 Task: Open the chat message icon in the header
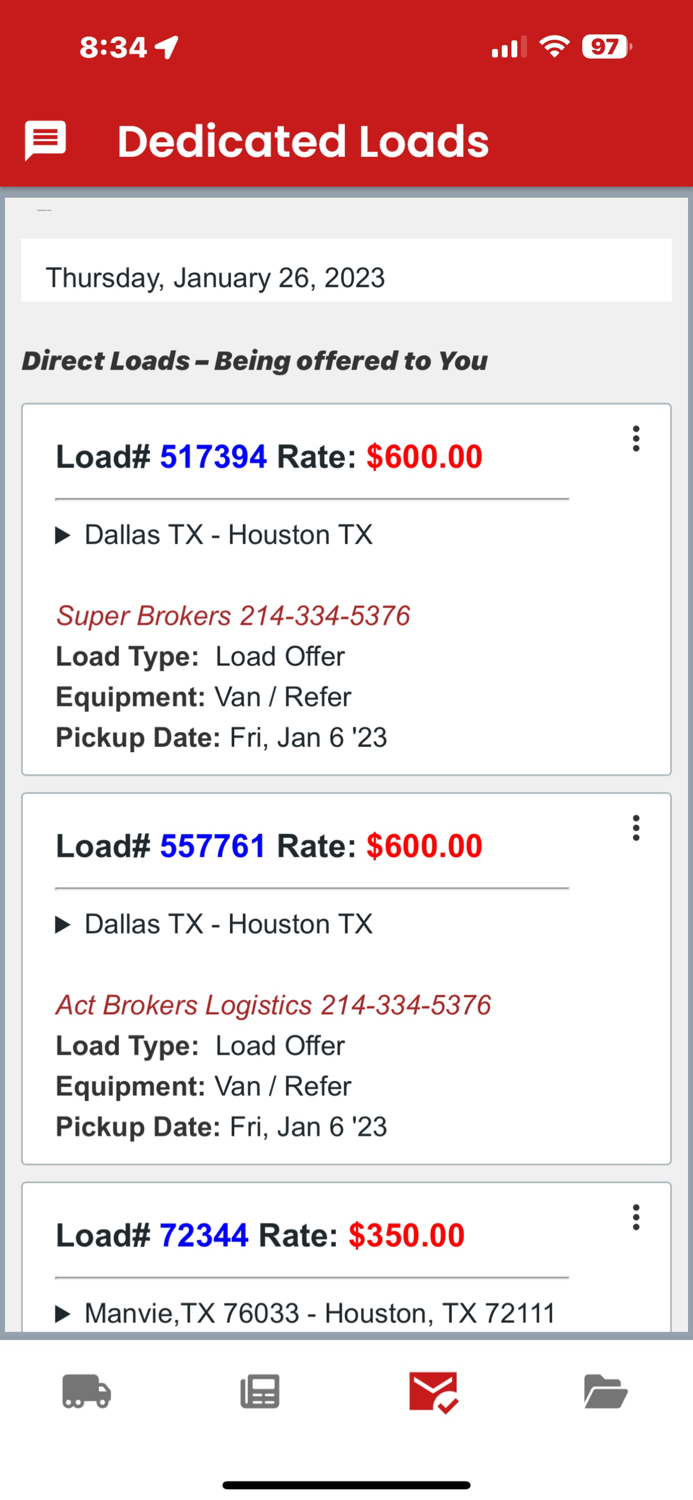[x=44, y=141]
